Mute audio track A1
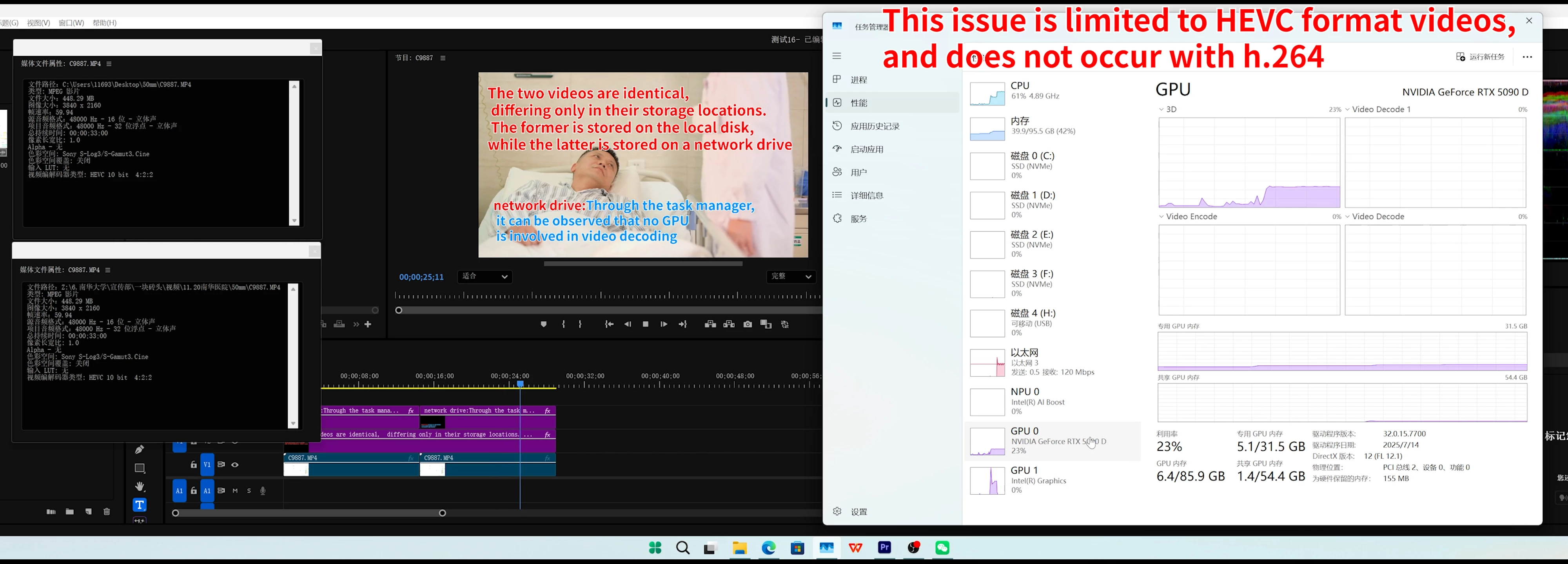This screenshot has width=1568, height=564. click(235, 491)
